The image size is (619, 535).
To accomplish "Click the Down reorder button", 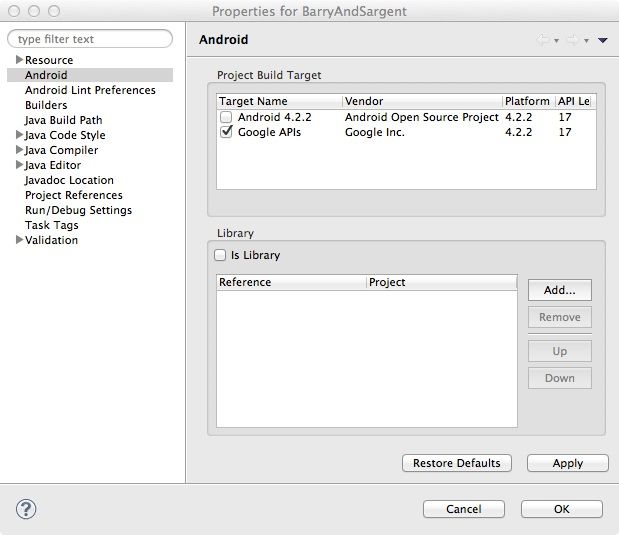I will click(560, 378).
